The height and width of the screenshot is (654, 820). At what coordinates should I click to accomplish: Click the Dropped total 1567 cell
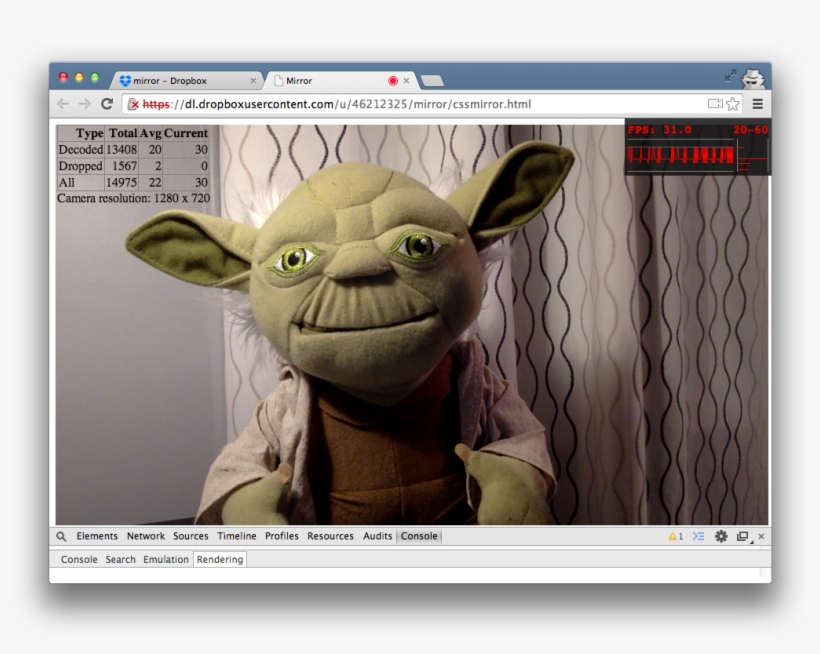coord(121,166)
